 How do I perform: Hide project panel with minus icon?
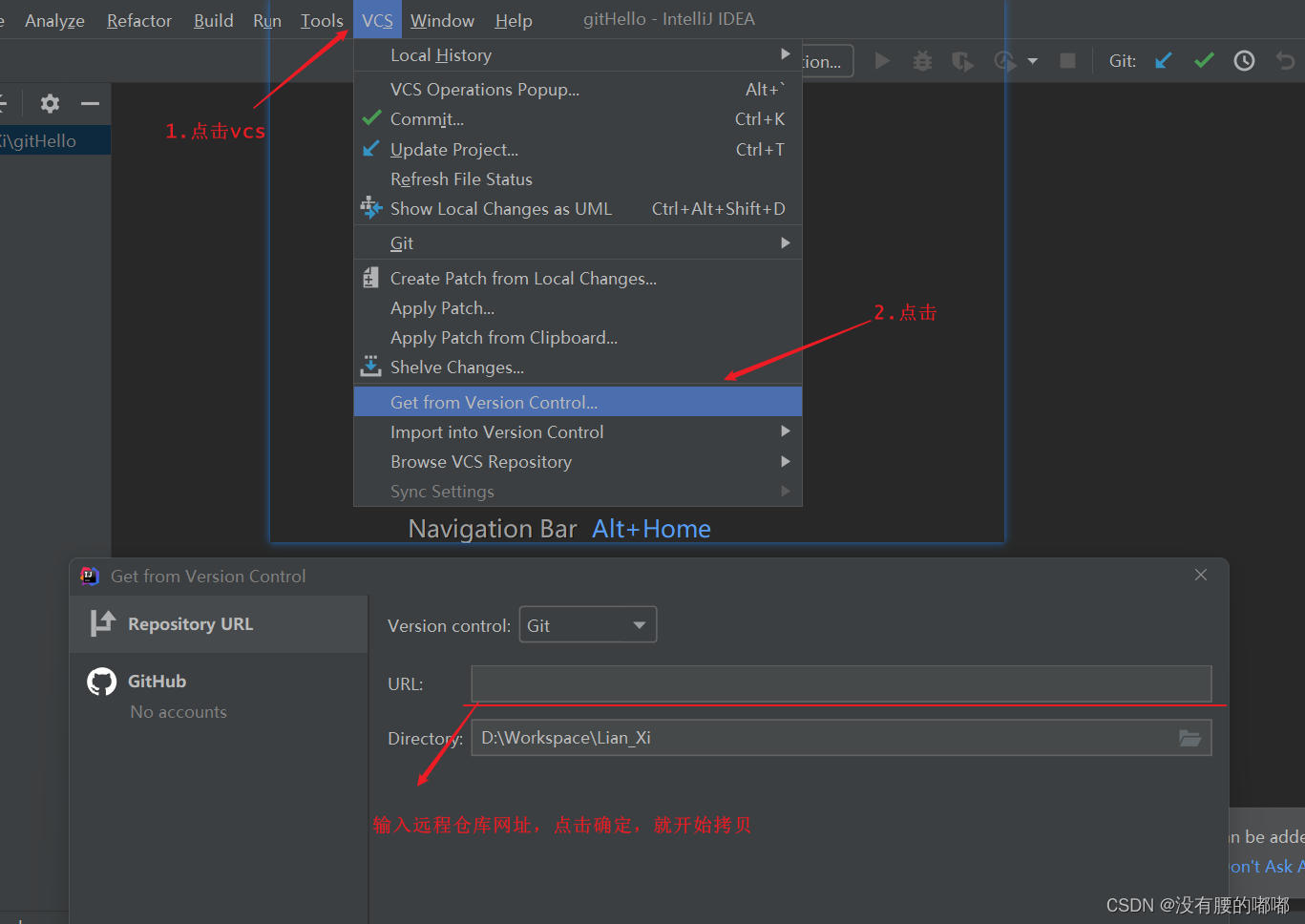pos(90,103)
